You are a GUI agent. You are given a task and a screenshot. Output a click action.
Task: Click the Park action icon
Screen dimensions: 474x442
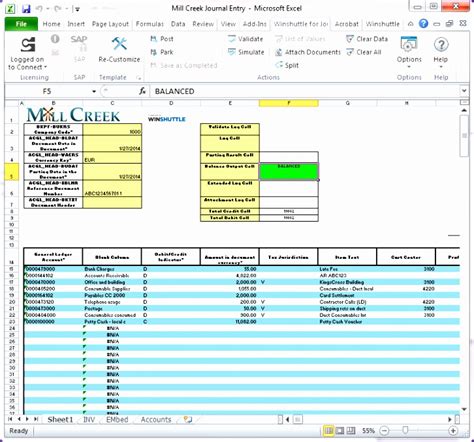154,52
